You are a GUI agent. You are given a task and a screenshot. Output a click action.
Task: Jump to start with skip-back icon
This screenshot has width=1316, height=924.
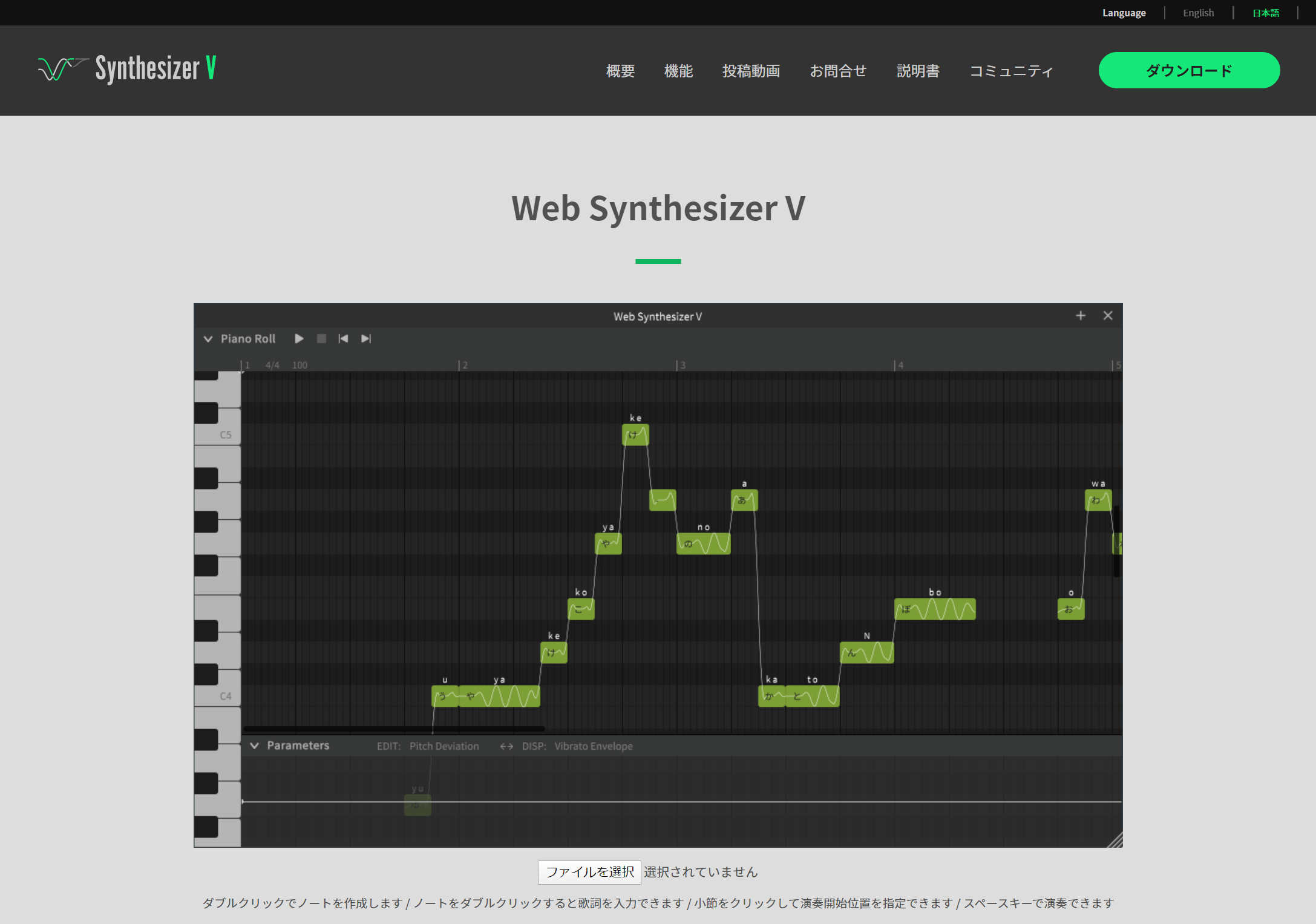(343, 339)
